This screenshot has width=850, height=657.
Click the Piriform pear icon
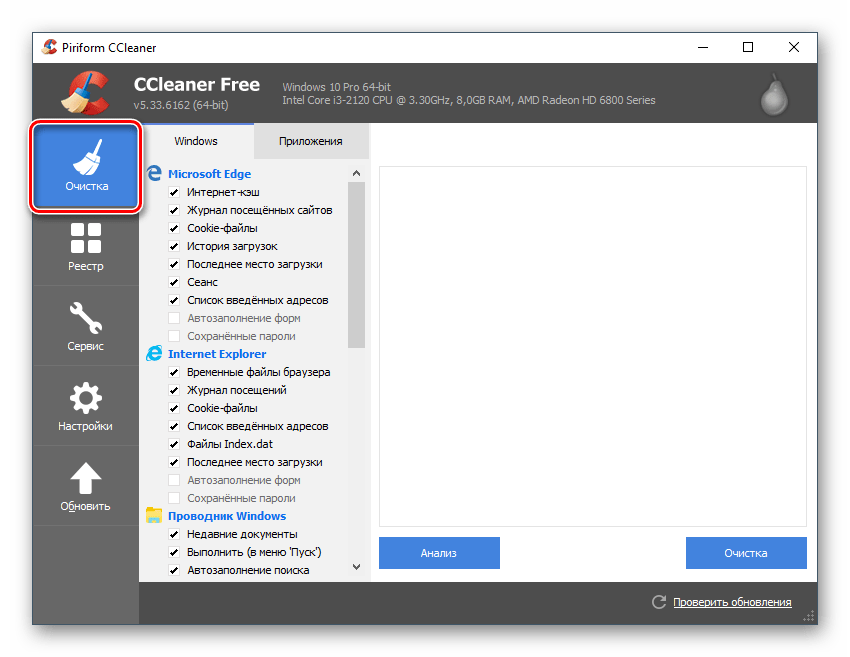[773, 93]
